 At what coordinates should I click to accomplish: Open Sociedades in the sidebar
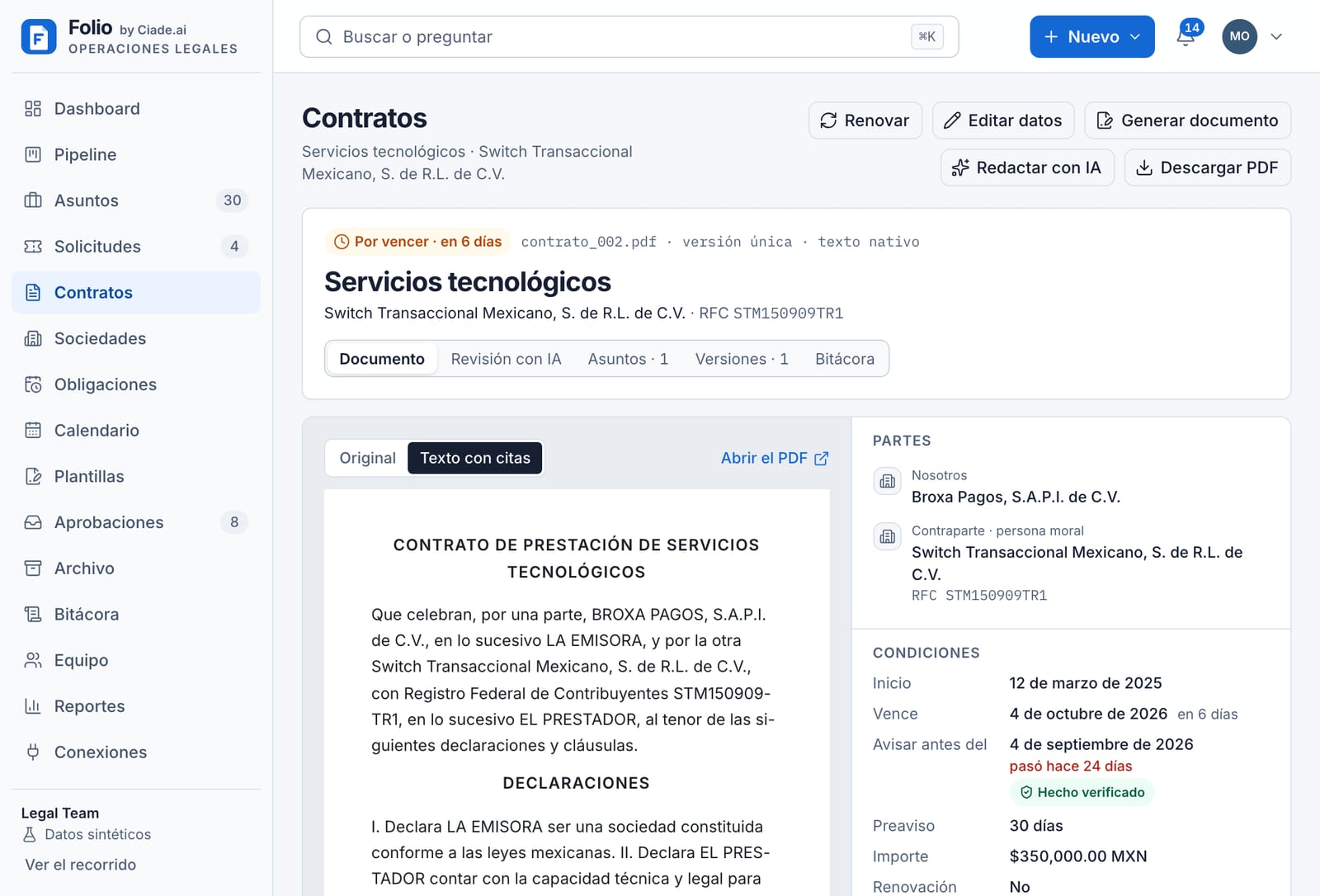pos(136,338)
